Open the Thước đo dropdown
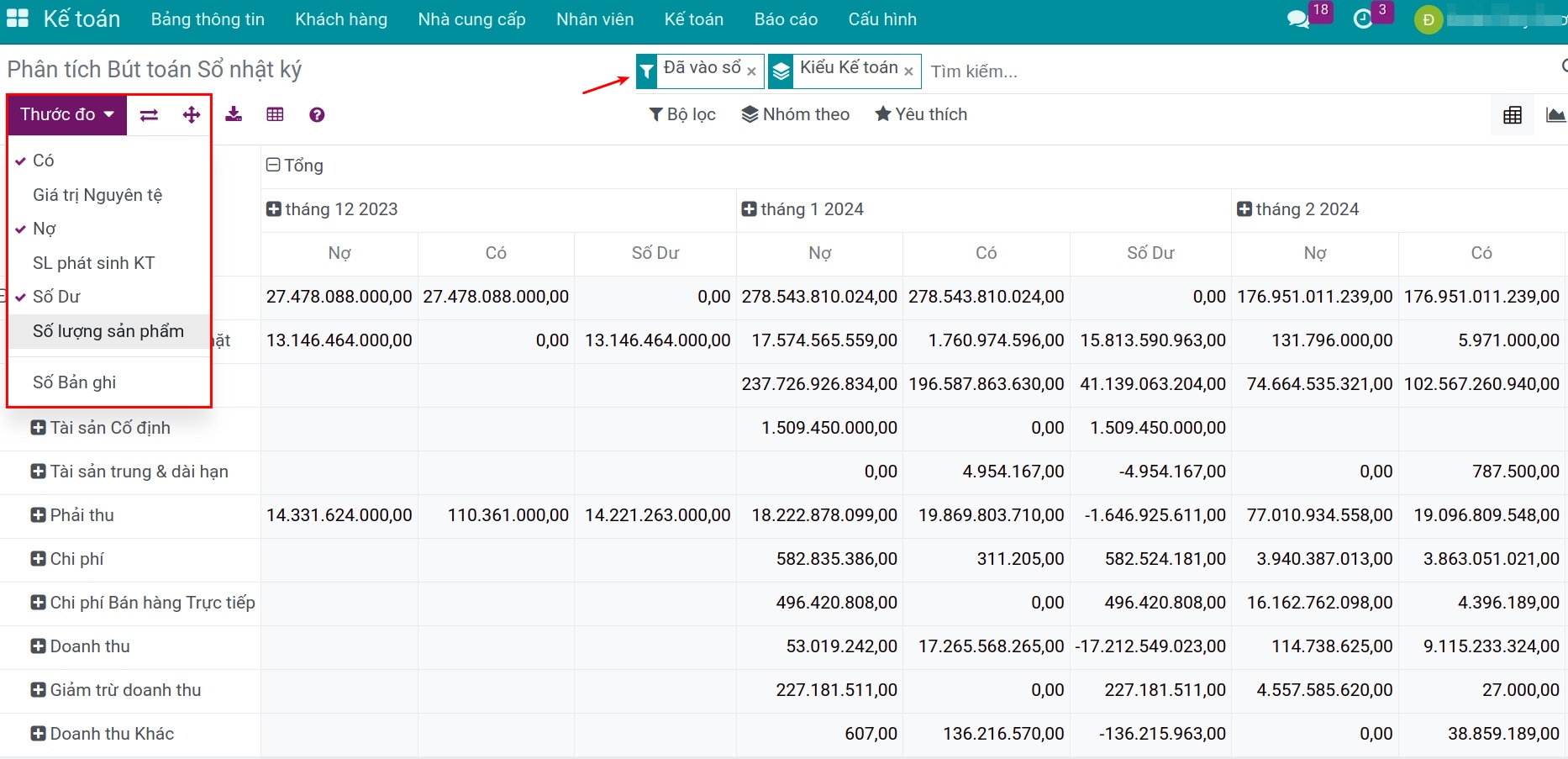This screenshot has height=759, width=1568. (x=67, y=115)
